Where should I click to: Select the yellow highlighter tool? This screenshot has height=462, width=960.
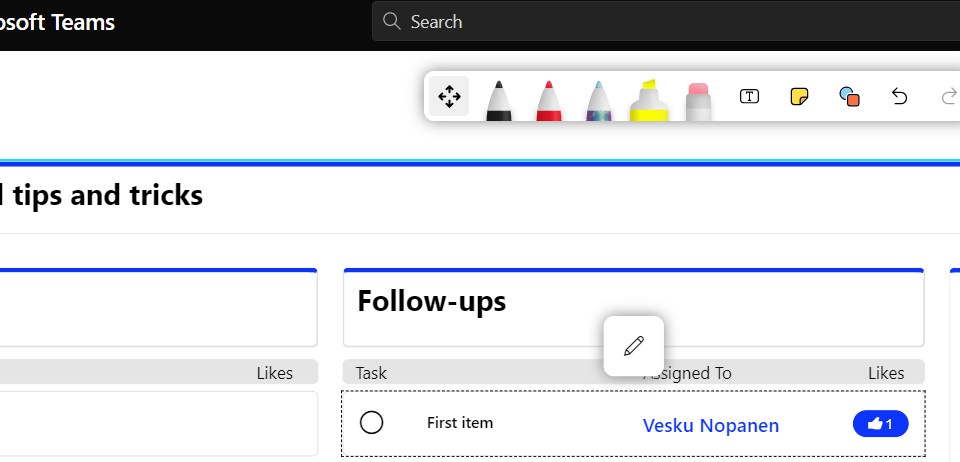[x=648, y=100]
